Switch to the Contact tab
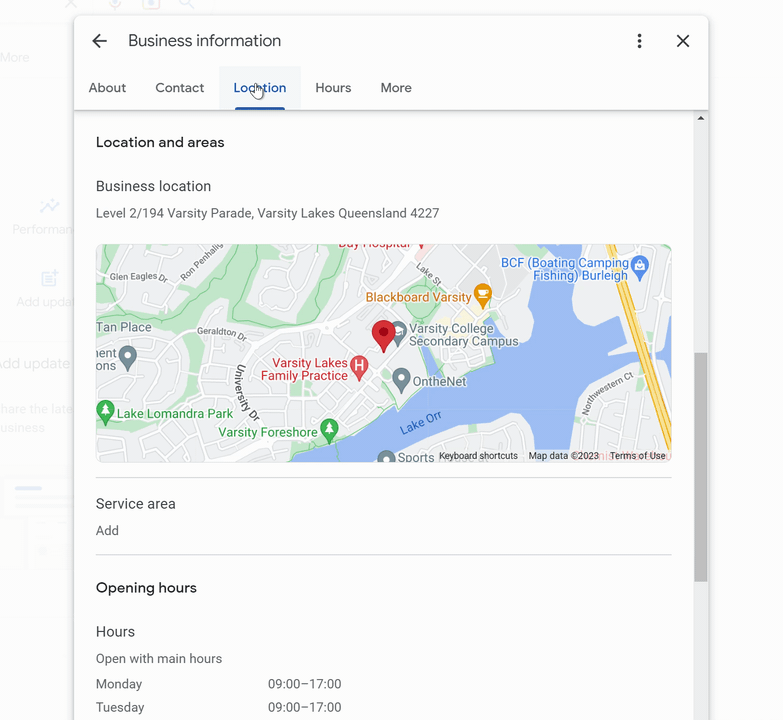This screenshot has width=783, height=720. pyautogui.click(x=180, y=88)
